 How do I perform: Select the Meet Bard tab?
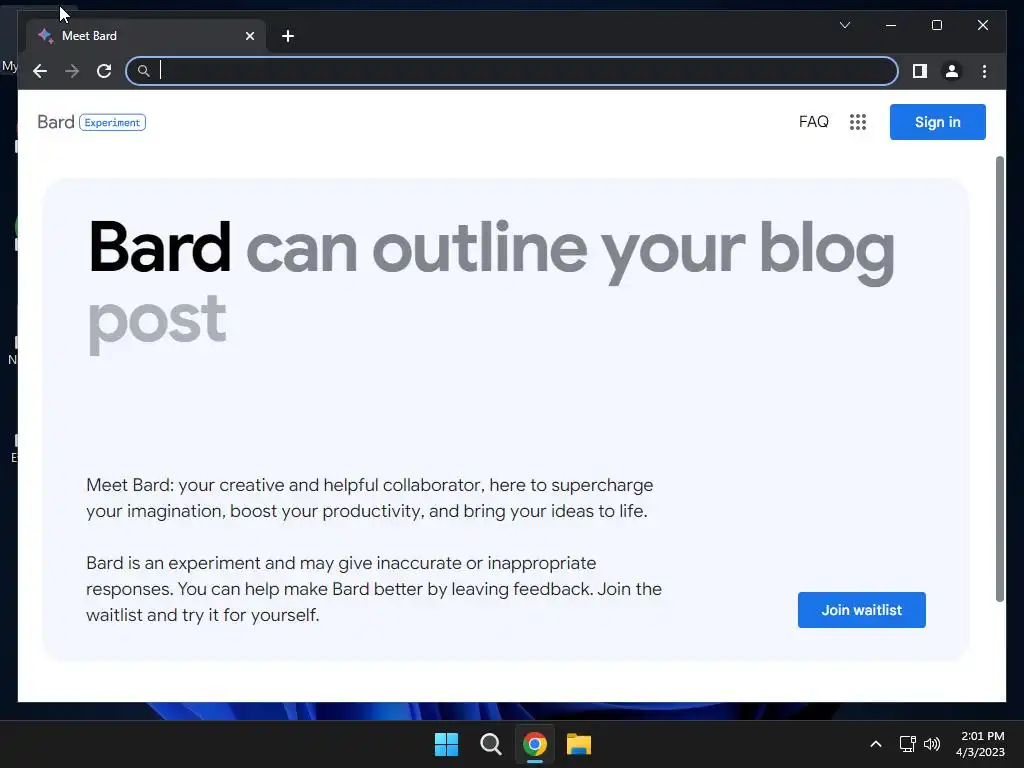[146, 36]
